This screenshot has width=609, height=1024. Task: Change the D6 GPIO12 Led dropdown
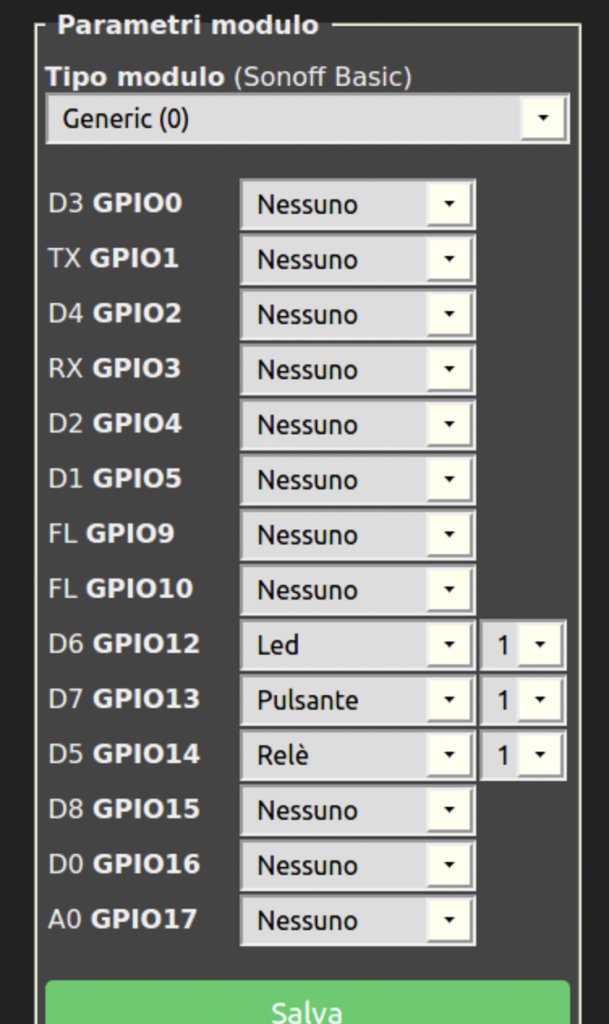click(x=357, y=645)
